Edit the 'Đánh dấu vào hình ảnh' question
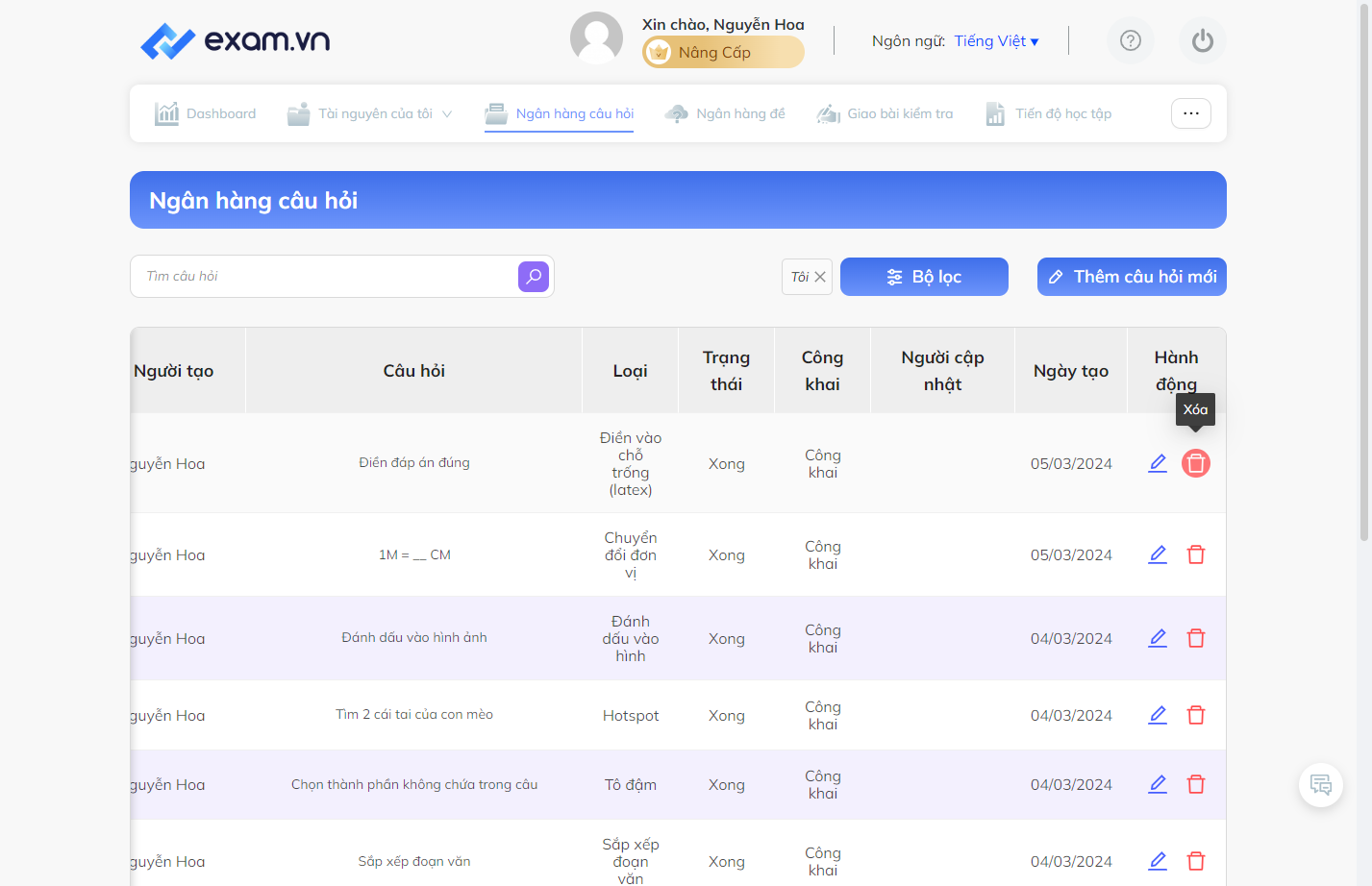The image size is (1372, 886). [1158, 638]
